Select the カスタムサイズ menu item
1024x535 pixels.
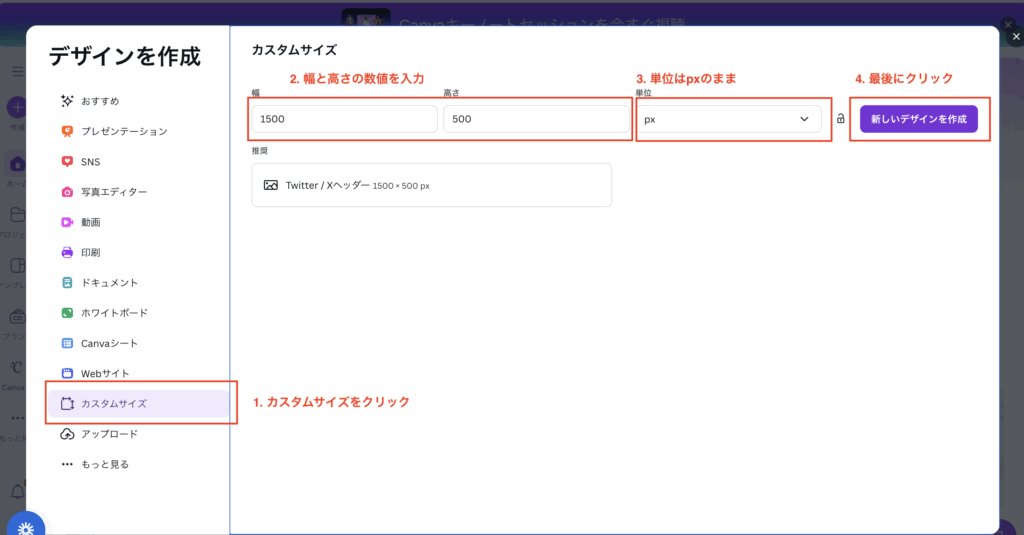[x=113, y=404]
